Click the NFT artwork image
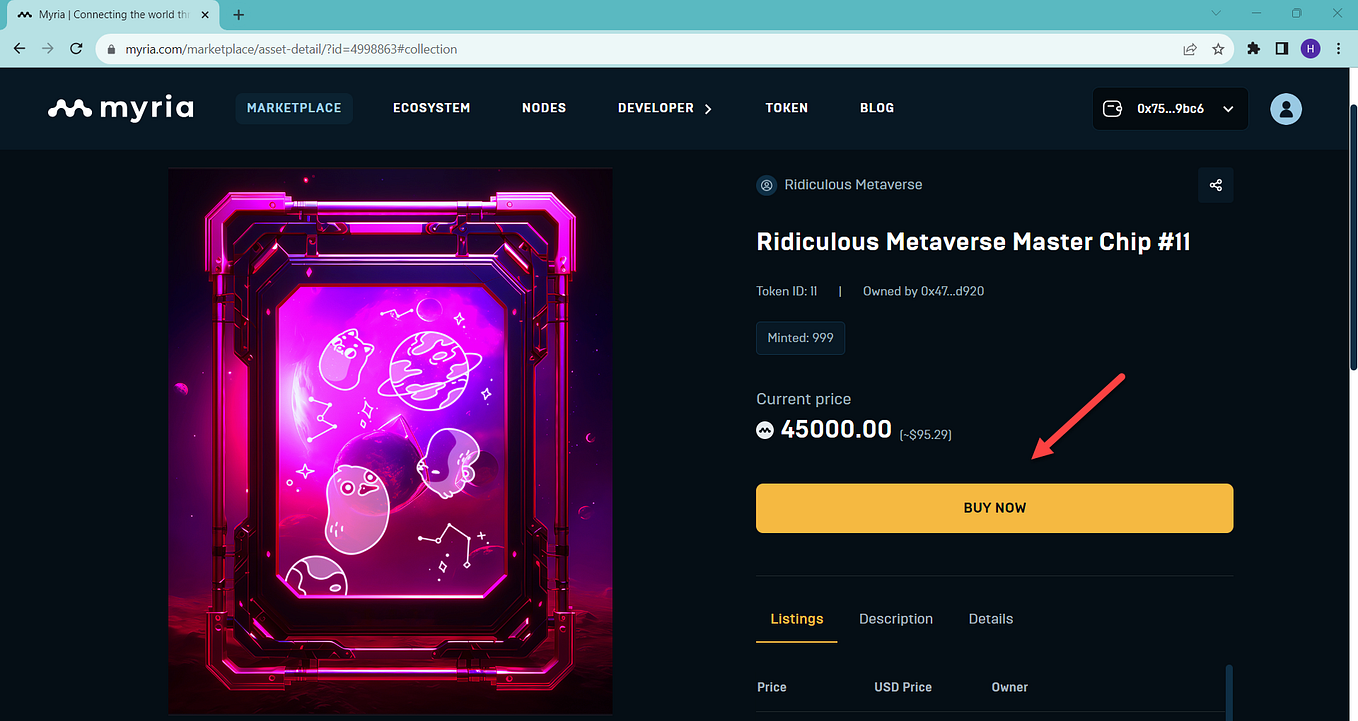Image resolution: width=1358 pixels, height=721 pixels. coord(390,441)
